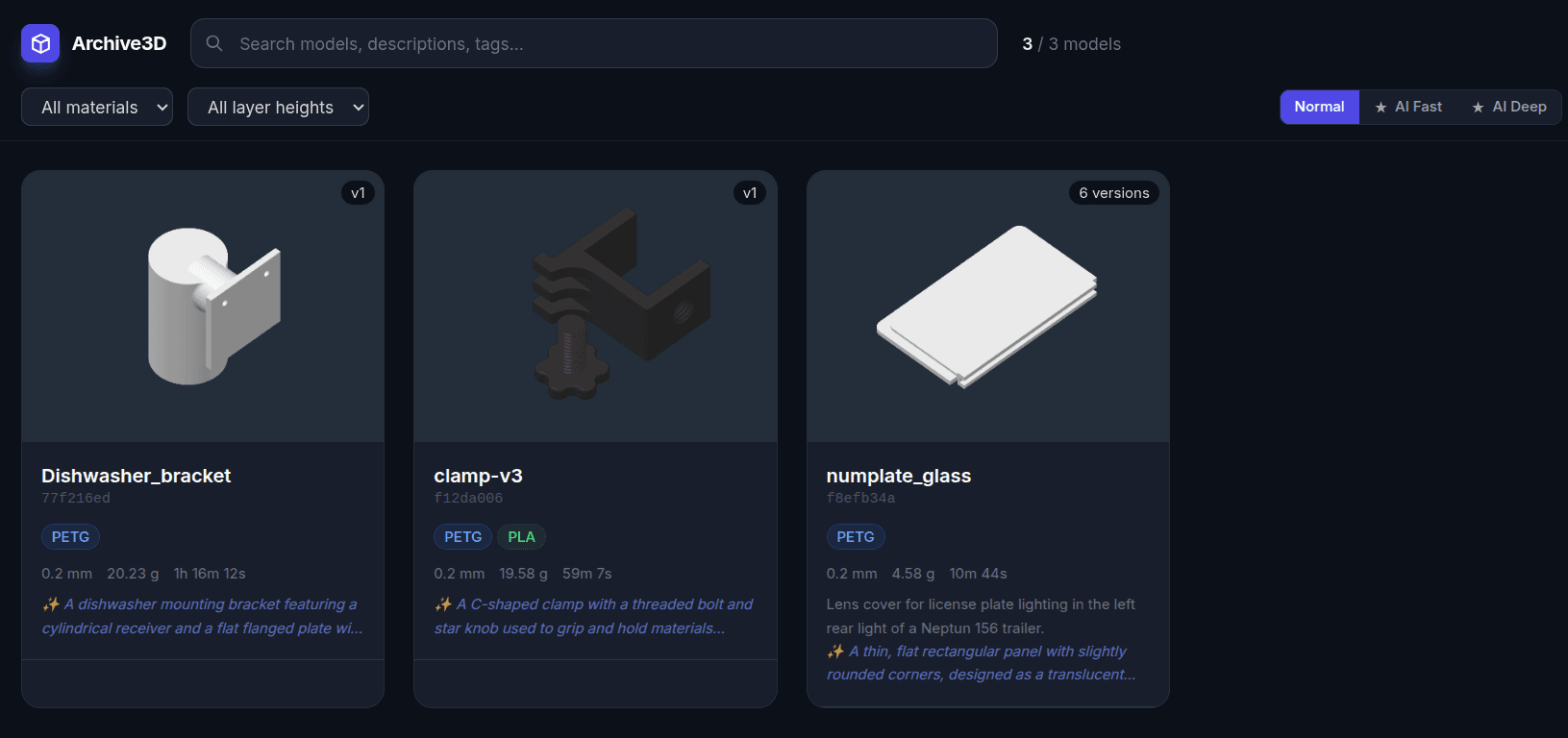Image resolution: width=1568 pixels, height=738 pixels.
Task: Click the Archive3D brand name
Action: click(119, 43)
